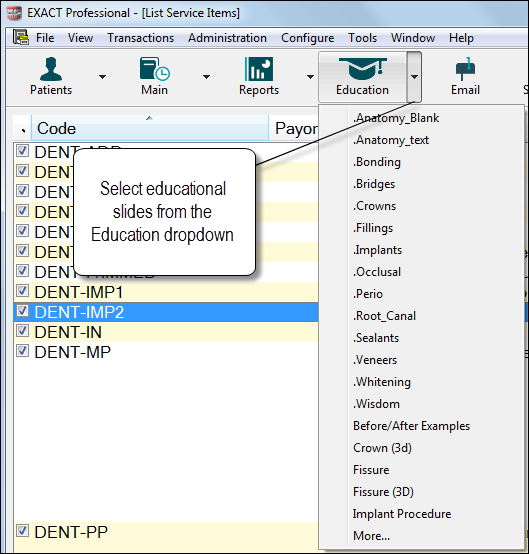529x554 pixels.
Task: Select the .Implants slides entry
Action: coord(377,250)
